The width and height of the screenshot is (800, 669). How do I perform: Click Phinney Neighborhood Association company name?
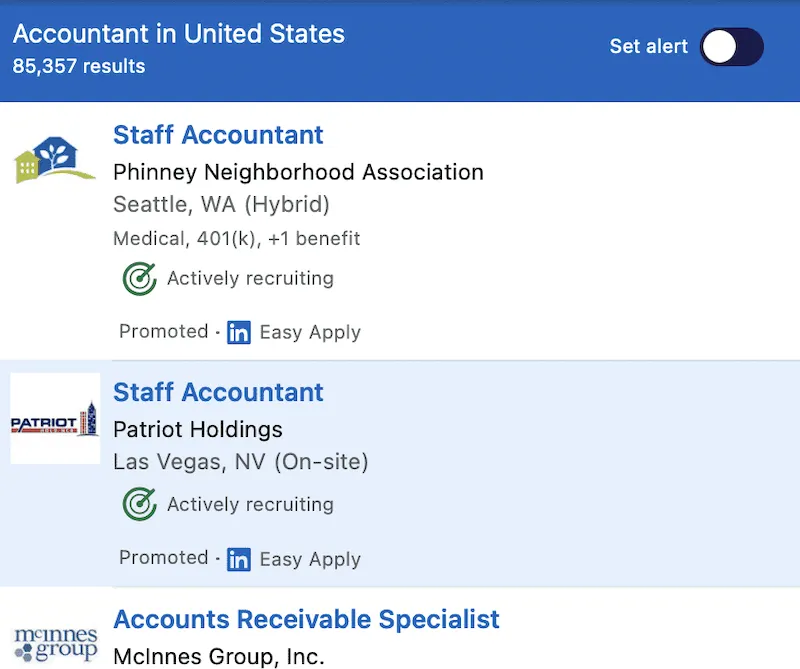click(297, 172)
